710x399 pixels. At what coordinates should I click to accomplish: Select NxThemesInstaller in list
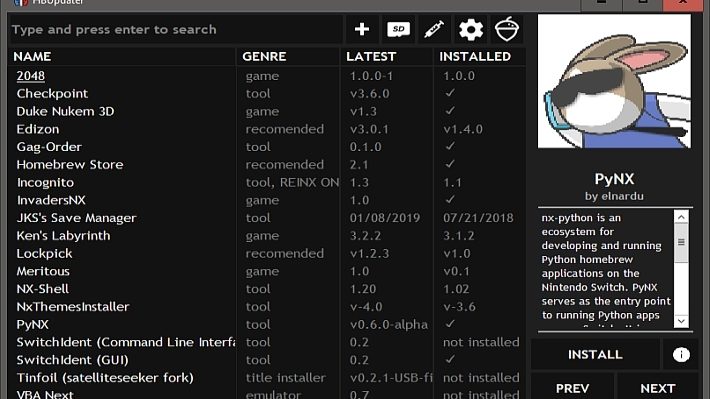tap(267, 307)
